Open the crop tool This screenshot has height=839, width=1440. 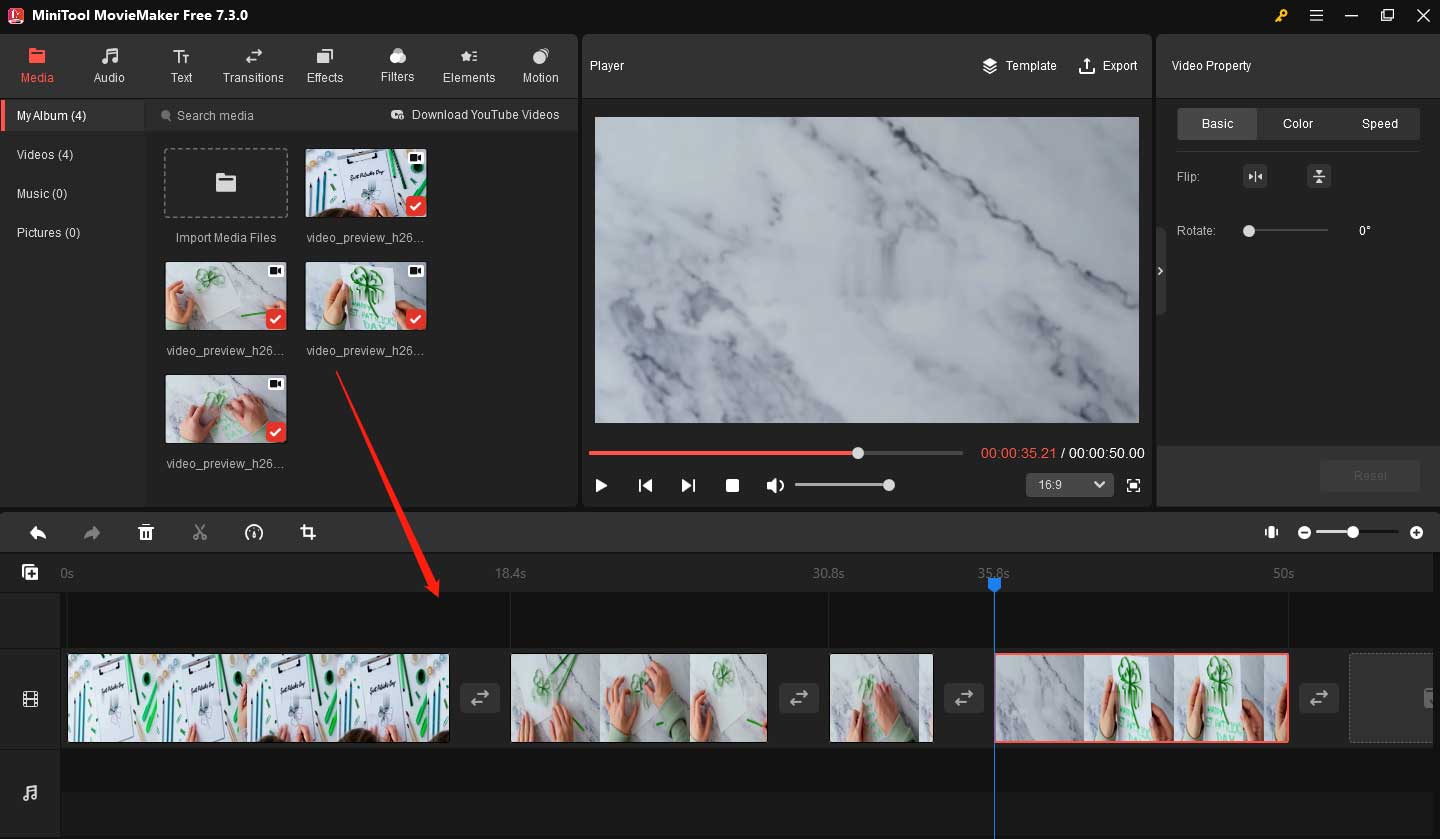(x=308, y=533)
